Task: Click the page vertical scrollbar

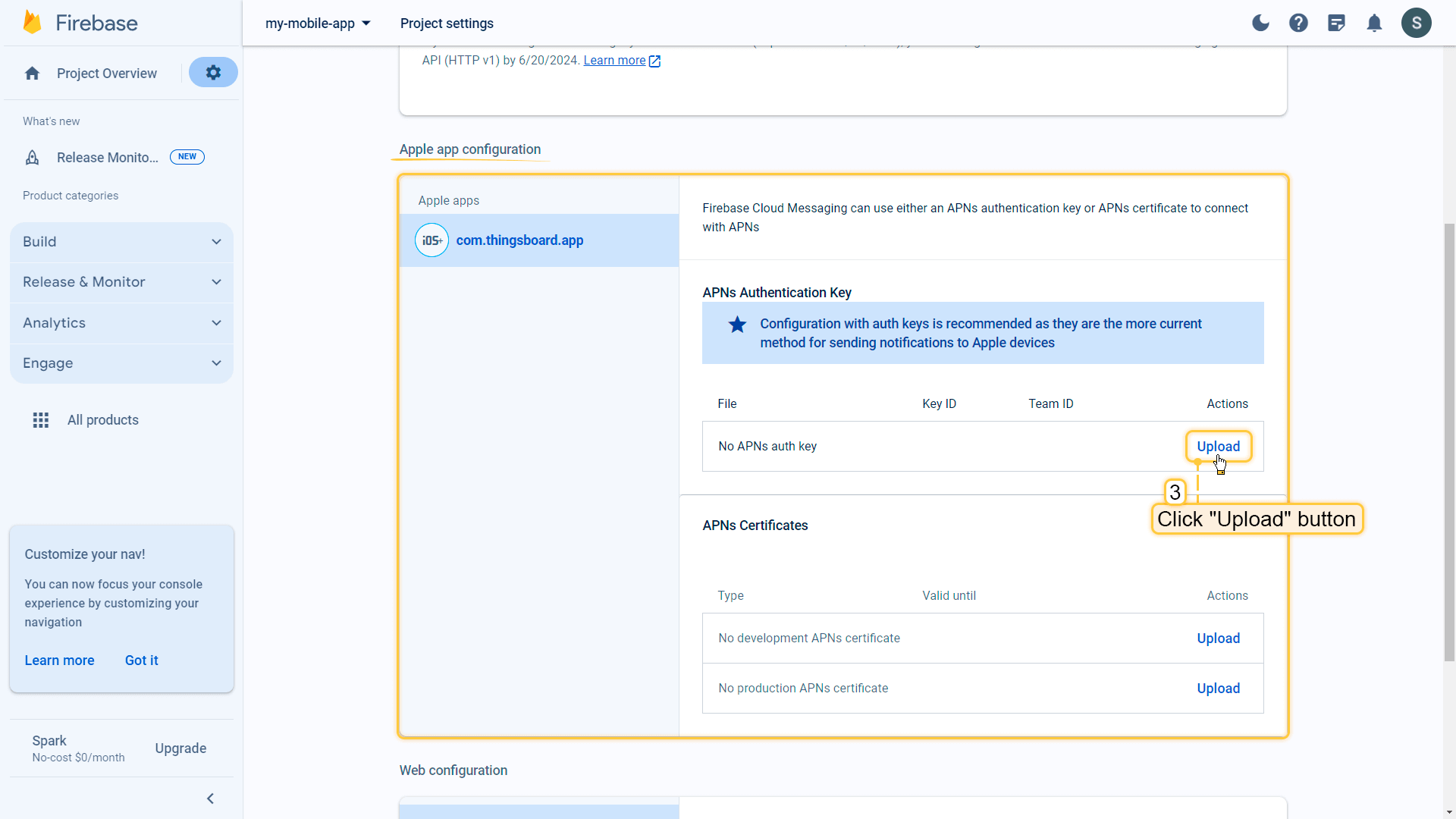Action: 1449,440
